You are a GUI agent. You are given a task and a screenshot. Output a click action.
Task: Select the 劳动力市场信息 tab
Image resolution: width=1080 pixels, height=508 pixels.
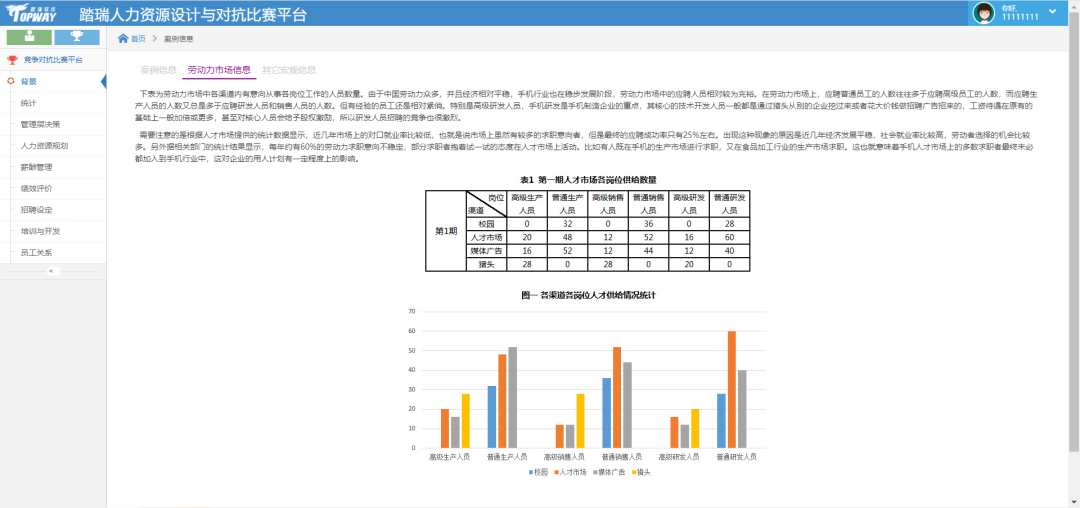pos(219,70)
